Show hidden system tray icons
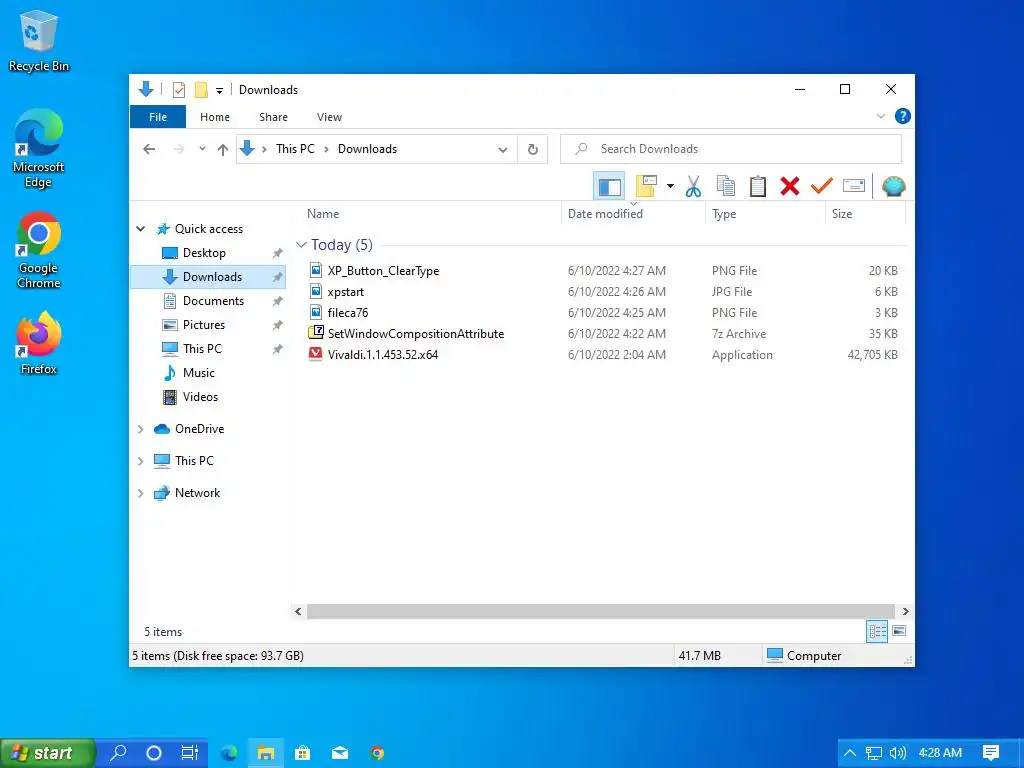The height and width of the screenshot is (768, 1024). [x=850, y=753]
